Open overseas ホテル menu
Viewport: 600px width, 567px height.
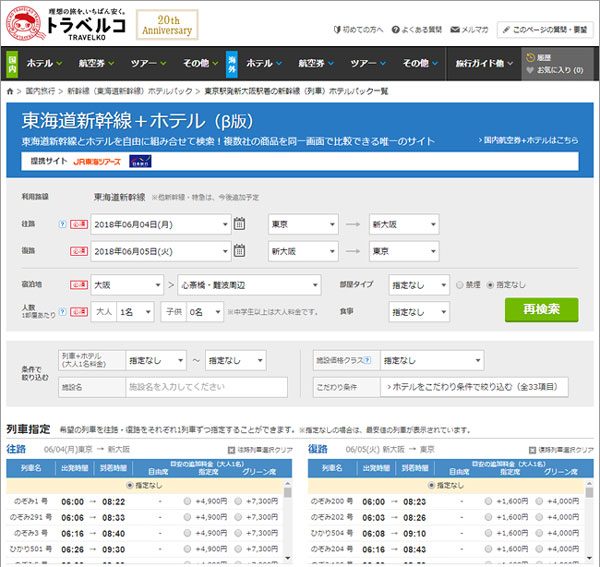click(x=264, y=63)
